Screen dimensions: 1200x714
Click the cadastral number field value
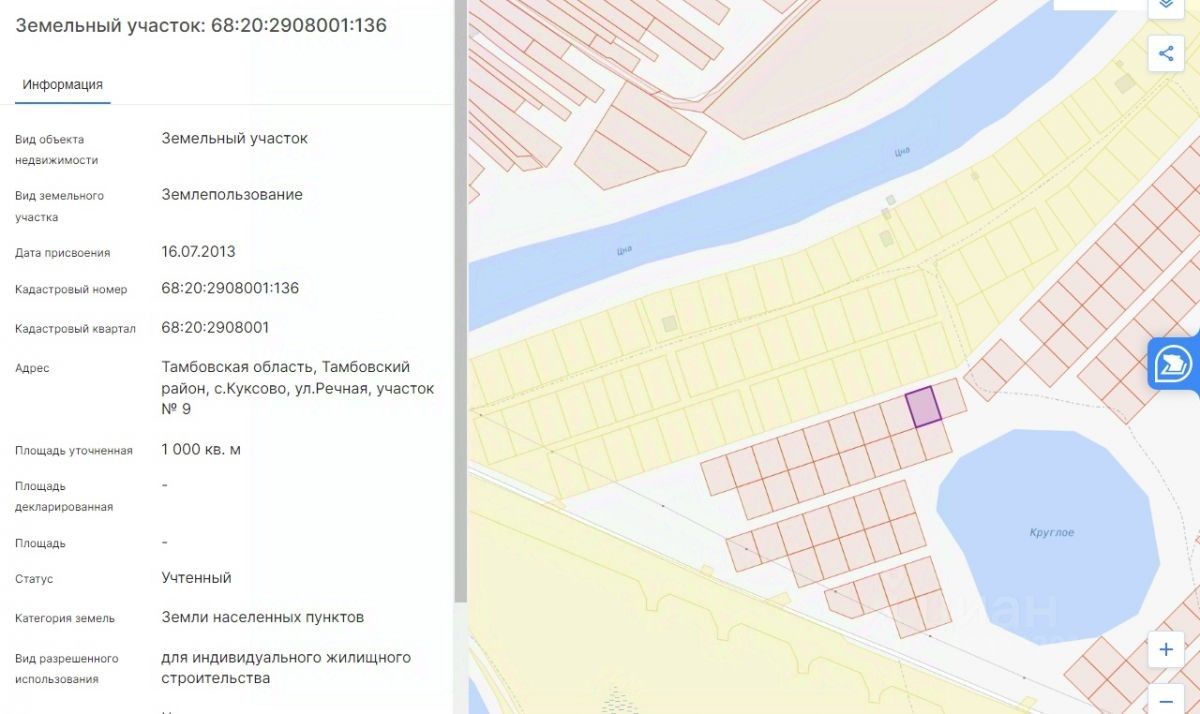tap(230, 289)
